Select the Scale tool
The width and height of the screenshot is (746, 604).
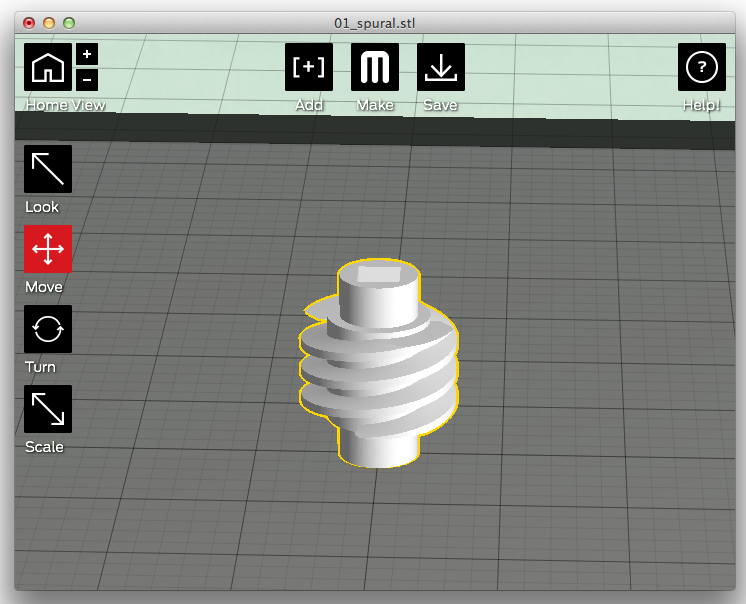pyautogui.click(x=48, y=409)
